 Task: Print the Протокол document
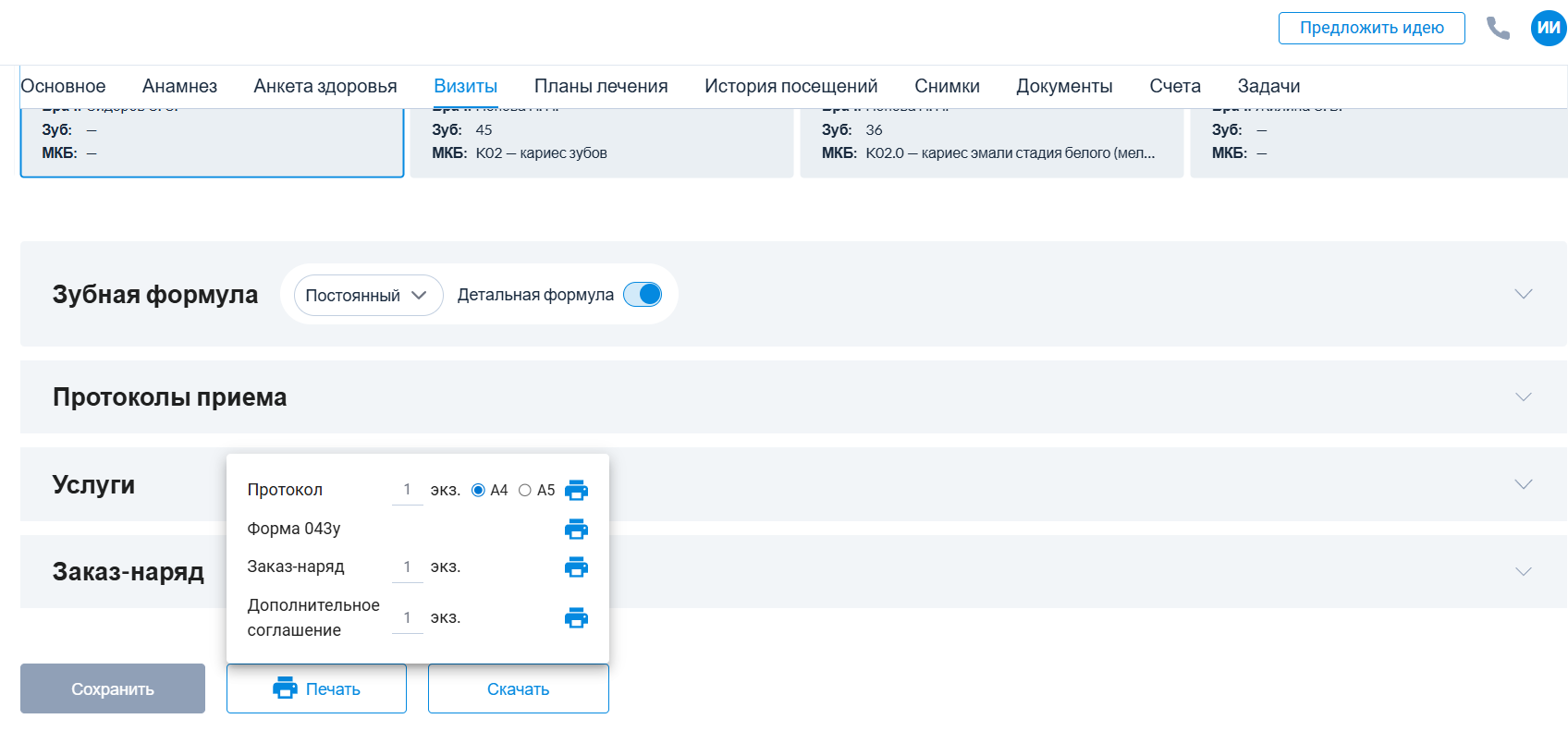[x=576, y=490]
